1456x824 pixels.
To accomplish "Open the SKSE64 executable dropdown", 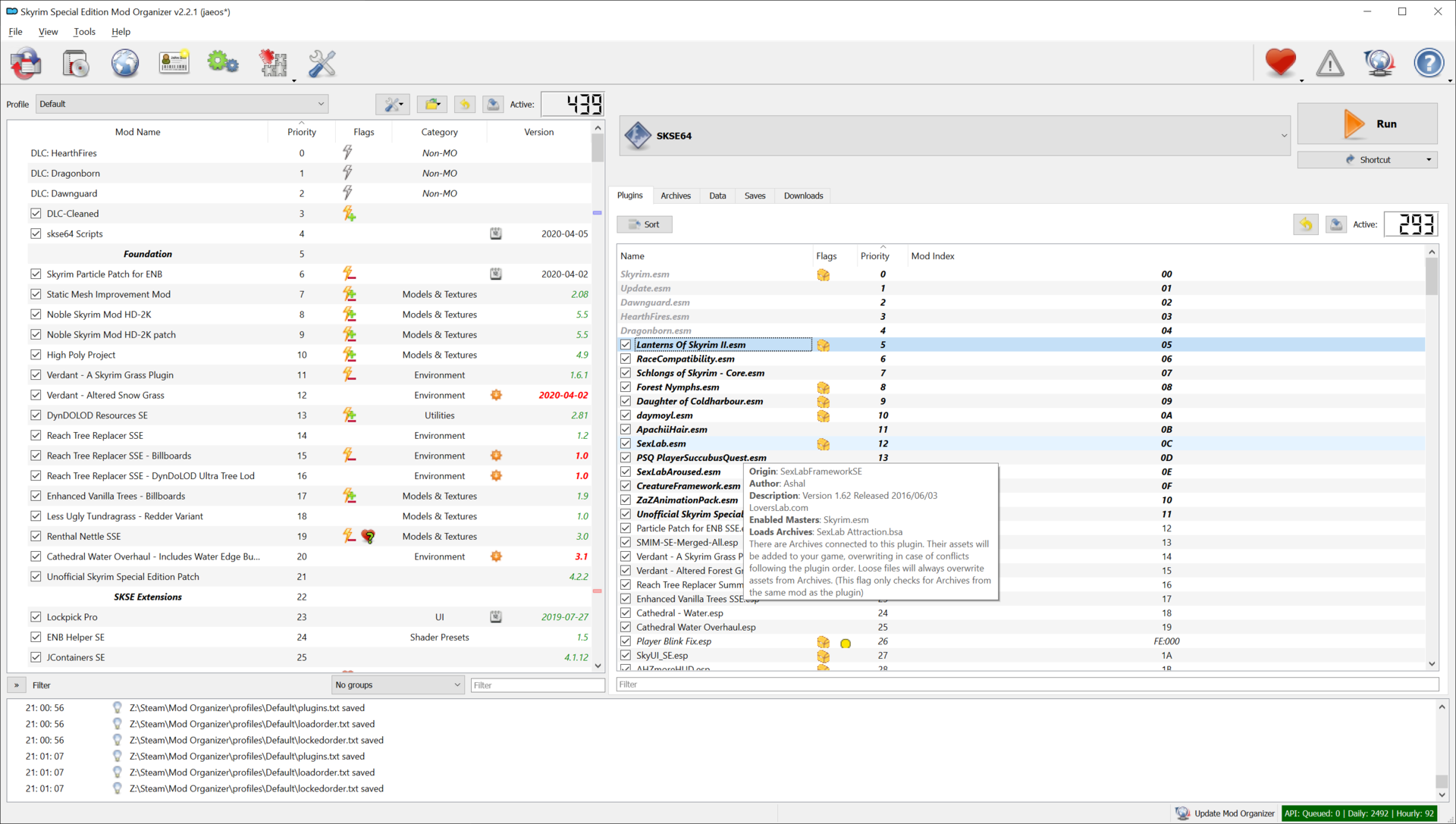I will [x=955, y=136].
